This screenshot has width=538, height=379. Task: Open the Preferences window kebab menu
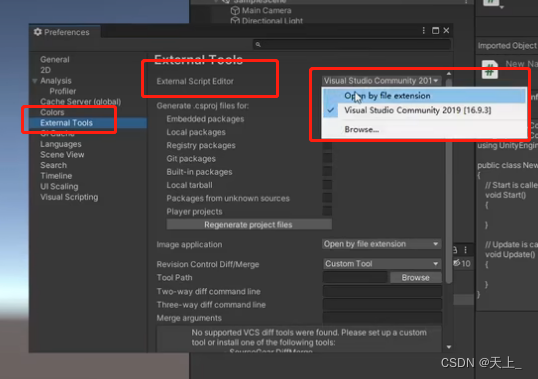pyautogui.click(x=424, y=31)
